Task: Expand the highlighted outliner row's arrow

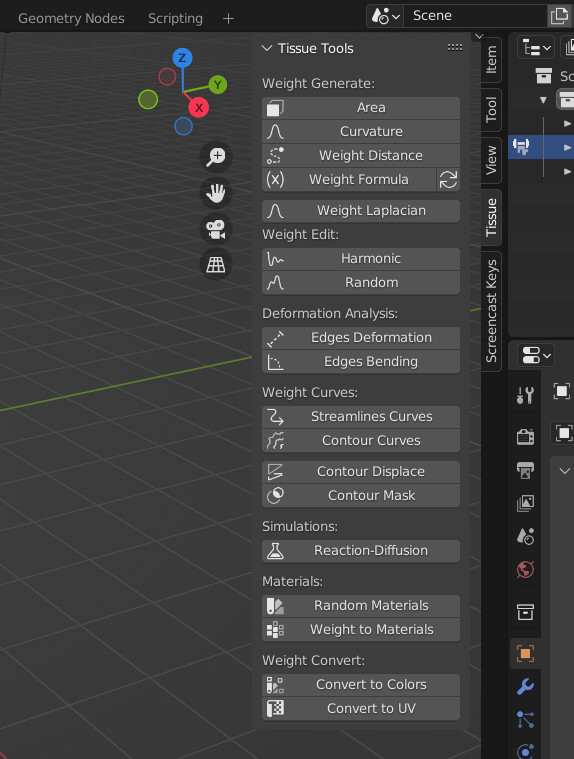Action: tap(567, 147)
